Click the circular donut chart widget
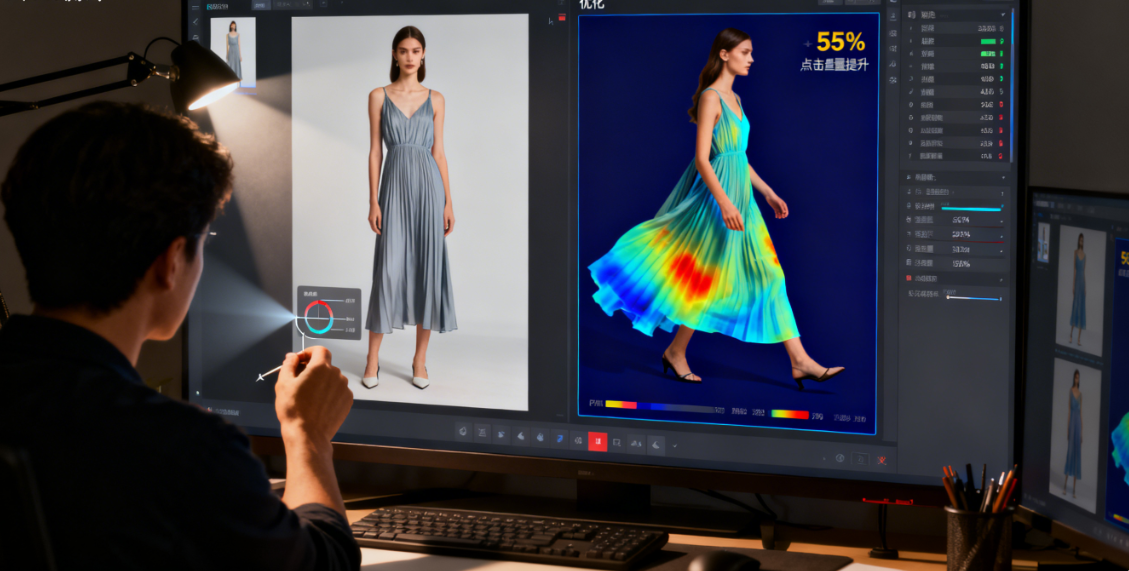Viewport: 1129px width, 571px height. click(319, 316)
